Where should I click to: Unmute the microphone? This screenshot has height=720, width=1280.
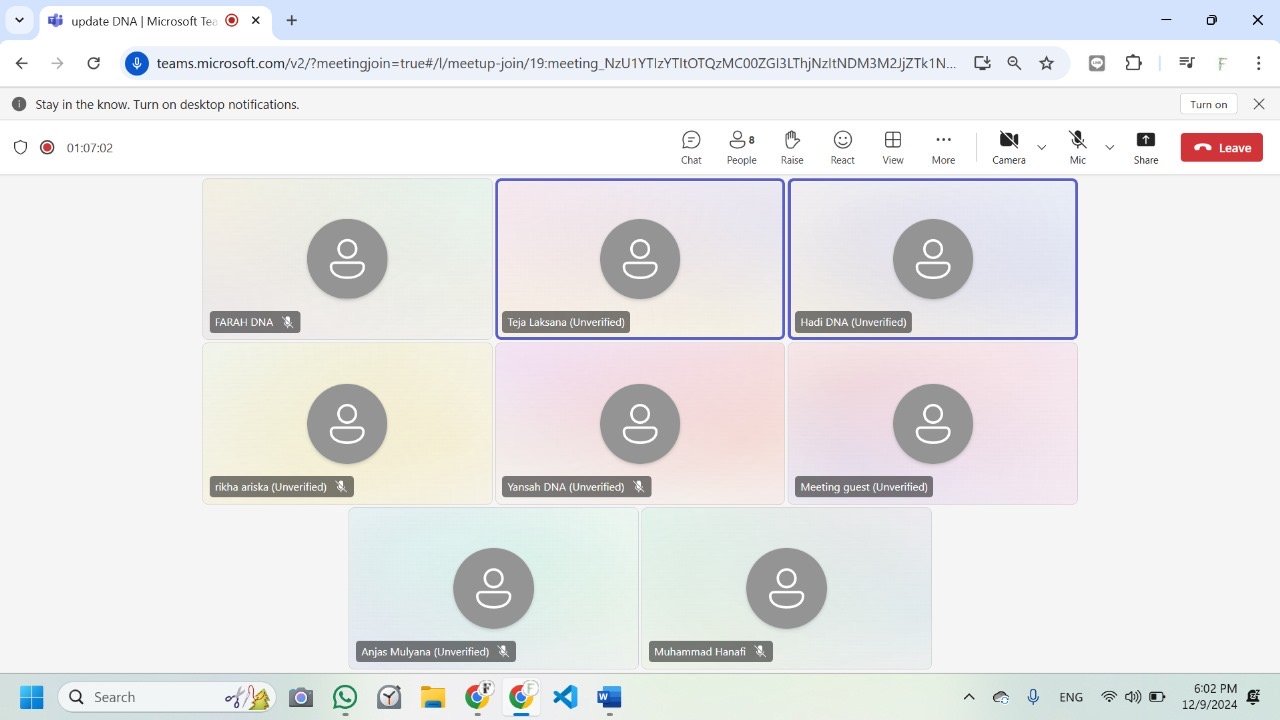click(1077, 147)
